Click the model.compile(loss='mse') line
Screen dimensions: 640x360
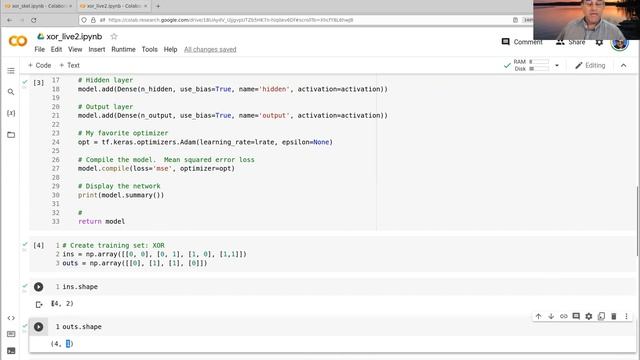[156, 169]
